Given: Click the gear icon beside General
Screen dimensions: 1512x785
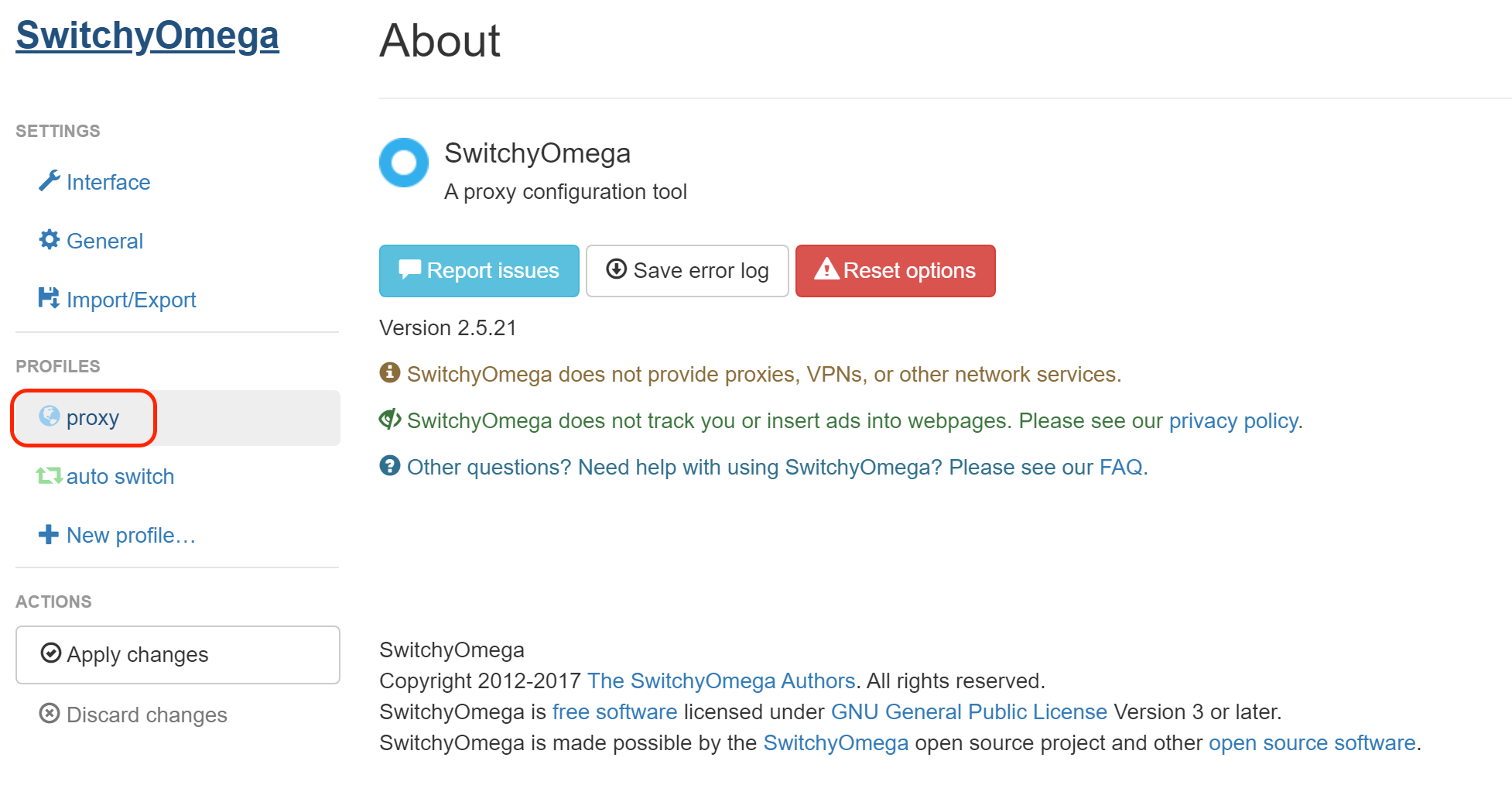Looking at the screenshot, I should coord(50,240).
